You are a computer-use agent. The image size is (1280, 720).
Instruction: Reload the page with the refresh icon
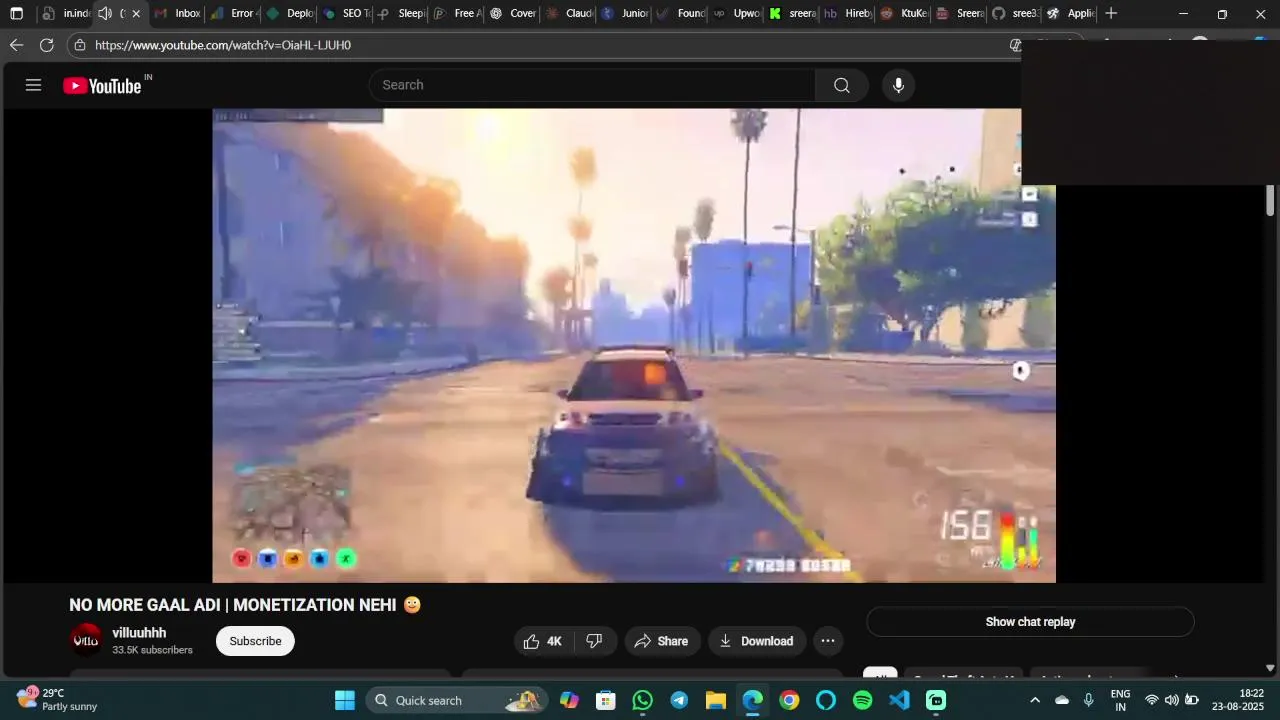[47, 45]
